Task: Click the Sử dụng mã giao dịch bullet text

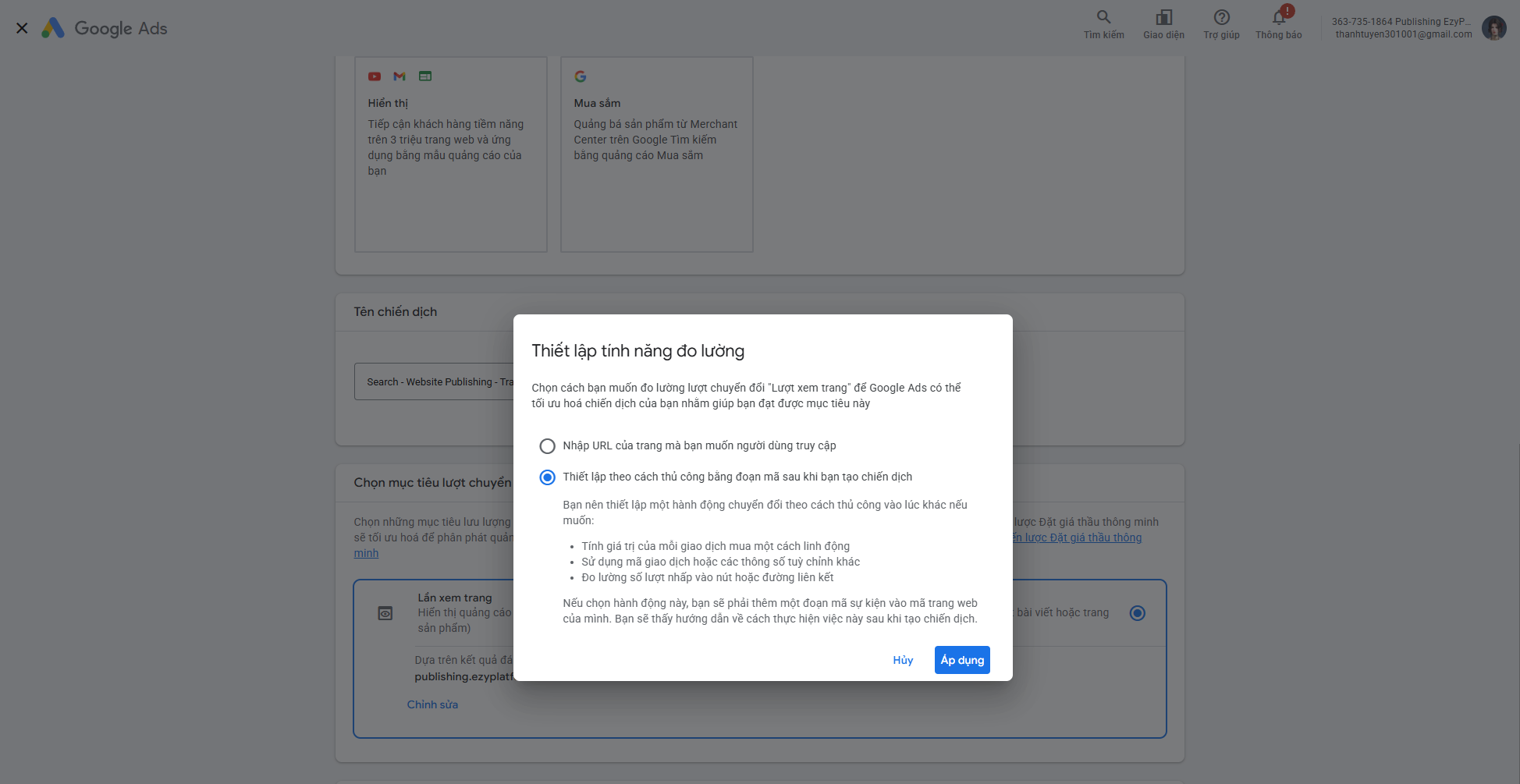Action: click(x=721, y=562)
